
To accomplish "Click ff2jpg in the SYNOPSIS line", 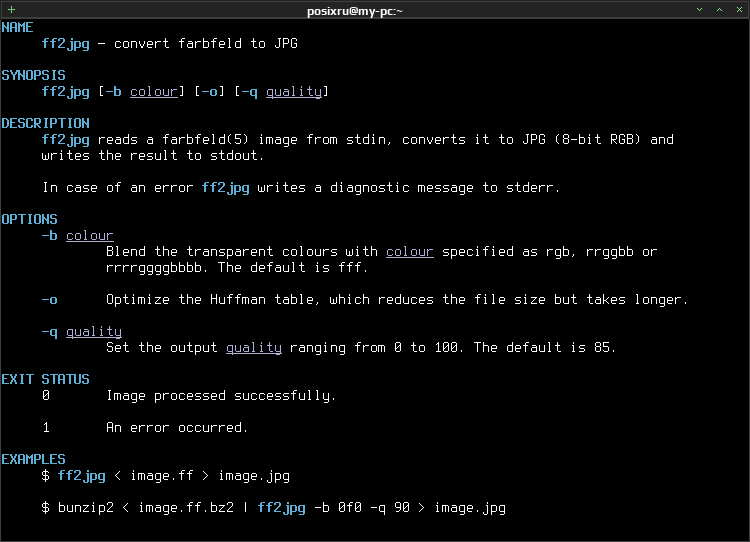I will point(66,92).
